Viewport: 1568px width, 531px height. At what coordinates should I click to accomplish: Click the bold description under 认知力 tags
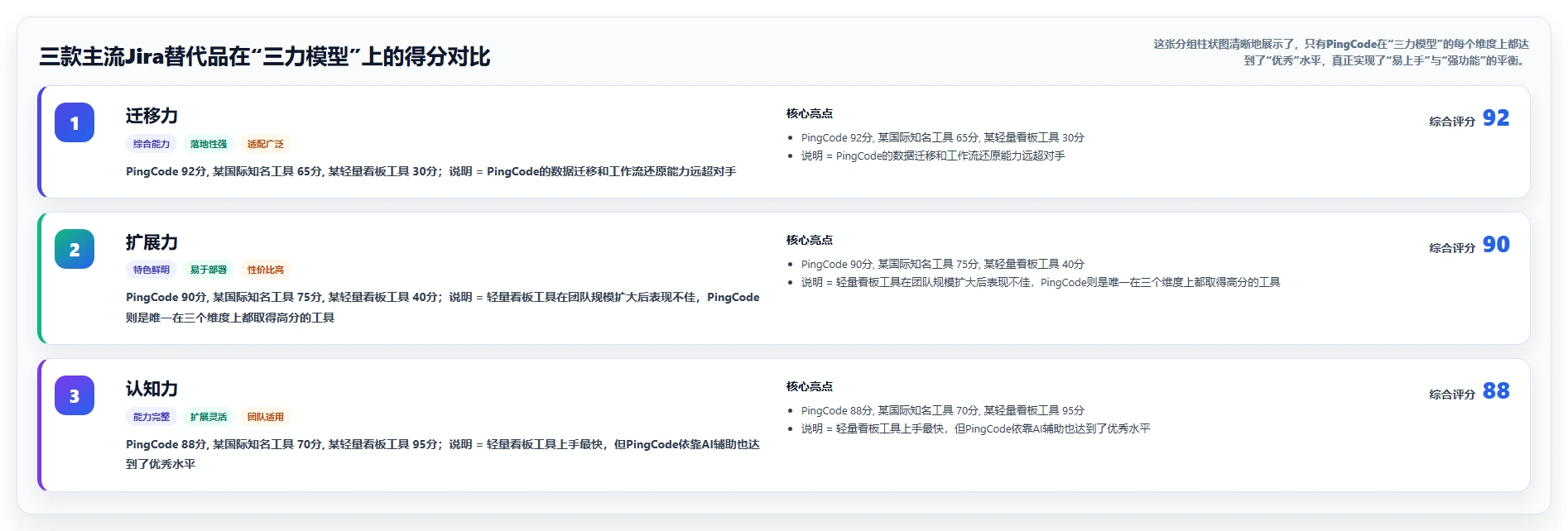[443, 454]
